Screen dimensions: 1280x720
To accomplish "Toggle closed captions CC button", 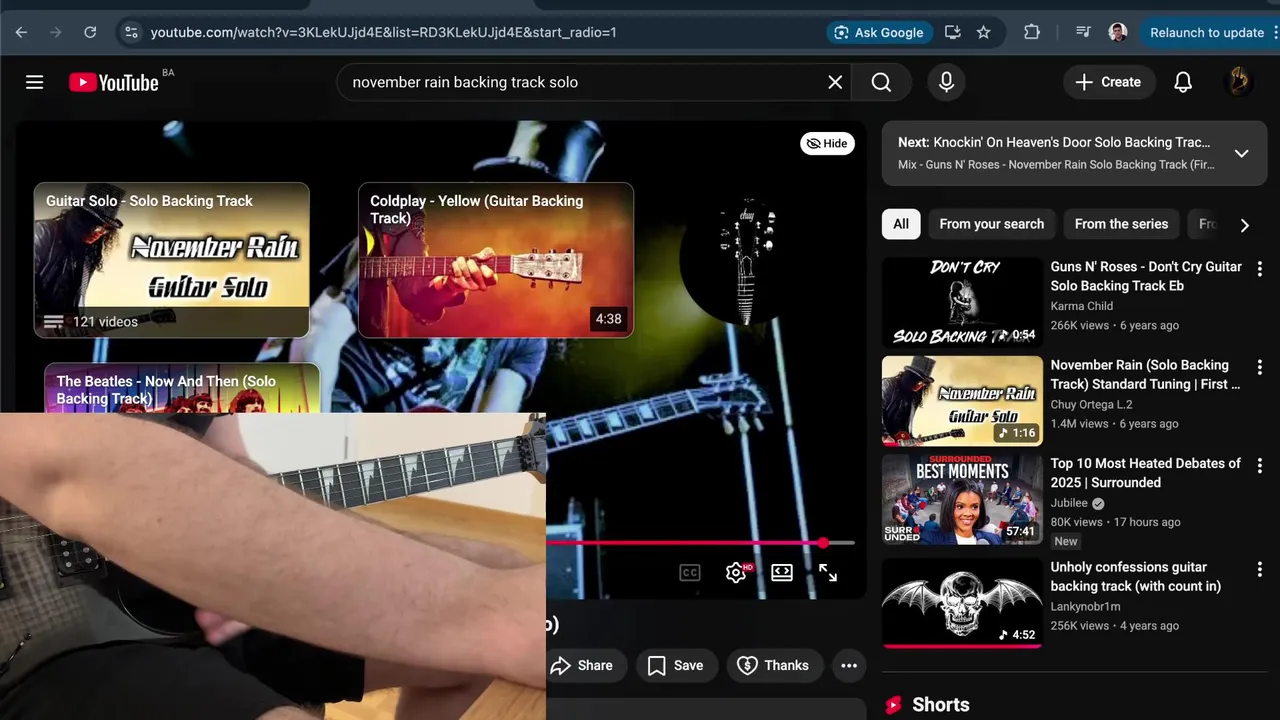I will click(690, 573).
